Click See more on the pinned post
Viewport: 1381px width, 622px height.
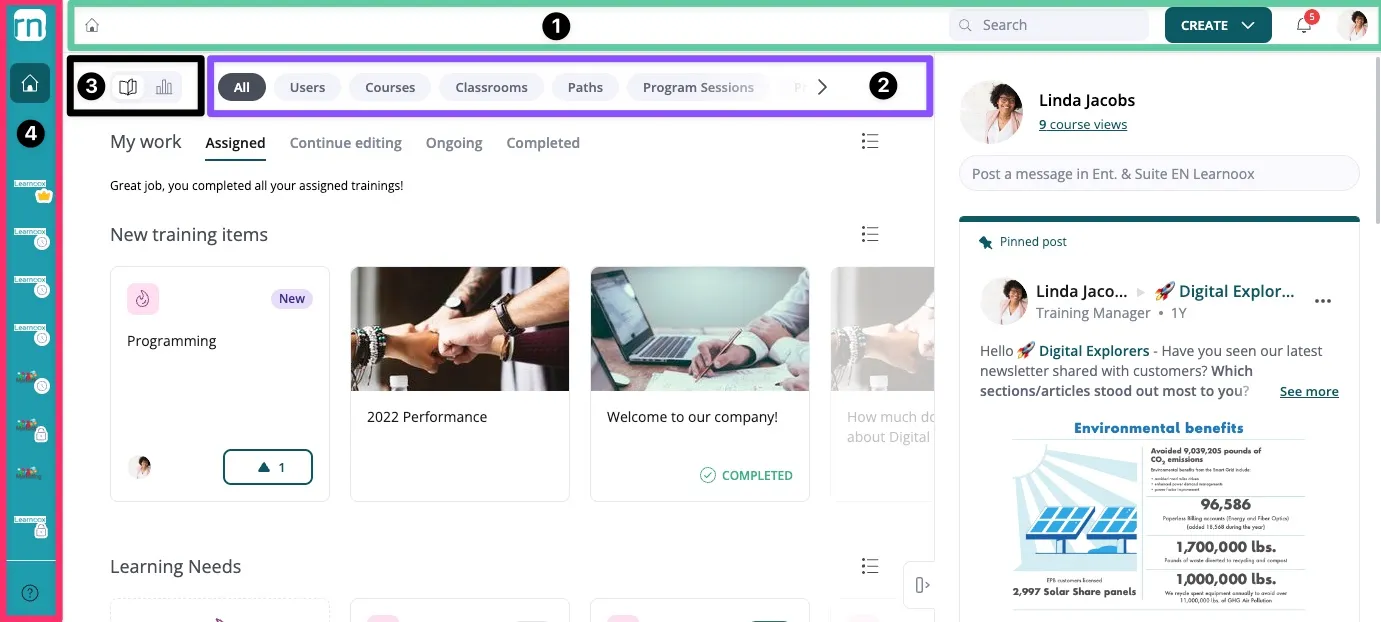[1309, 391]
